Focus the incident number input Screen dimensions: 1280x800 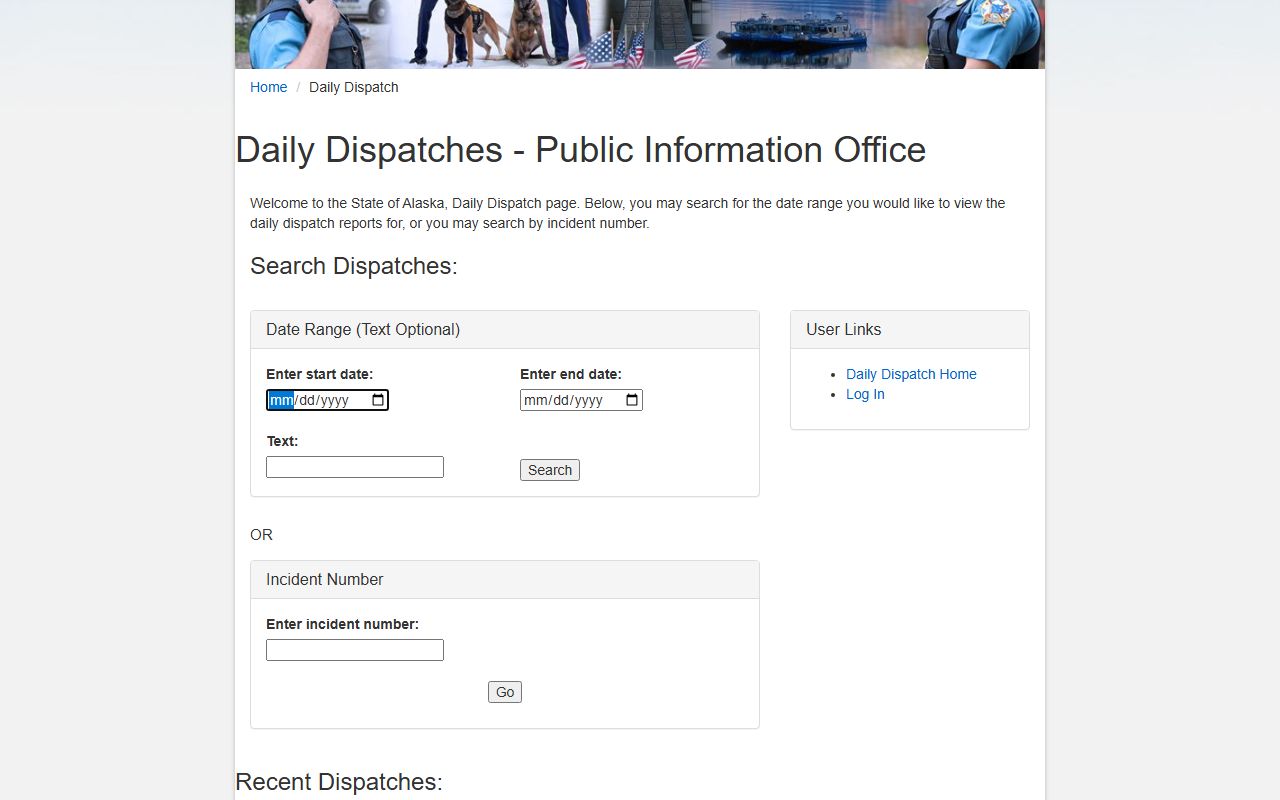click(355, 650)
